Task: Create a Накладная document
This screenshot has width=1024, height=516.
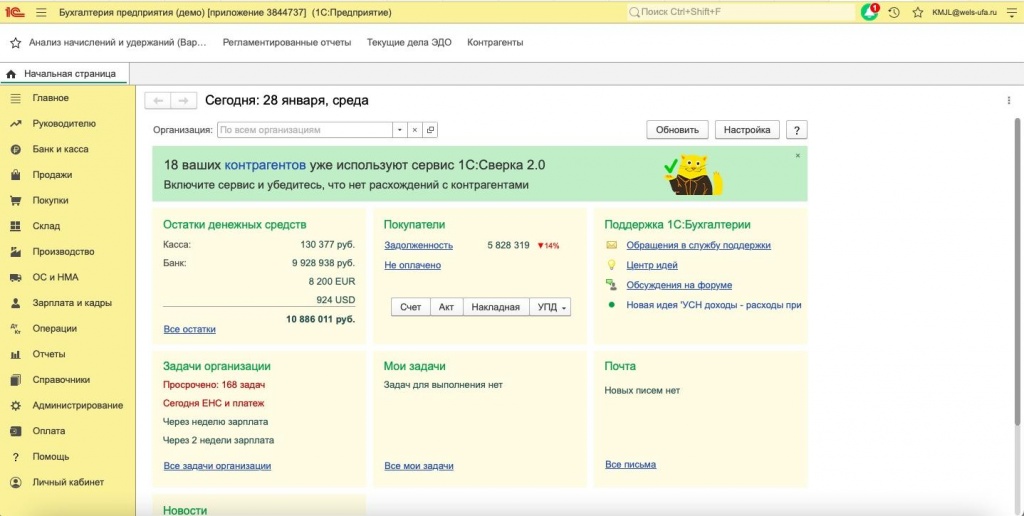Action: pyautogui.click(x=496, y=307)
